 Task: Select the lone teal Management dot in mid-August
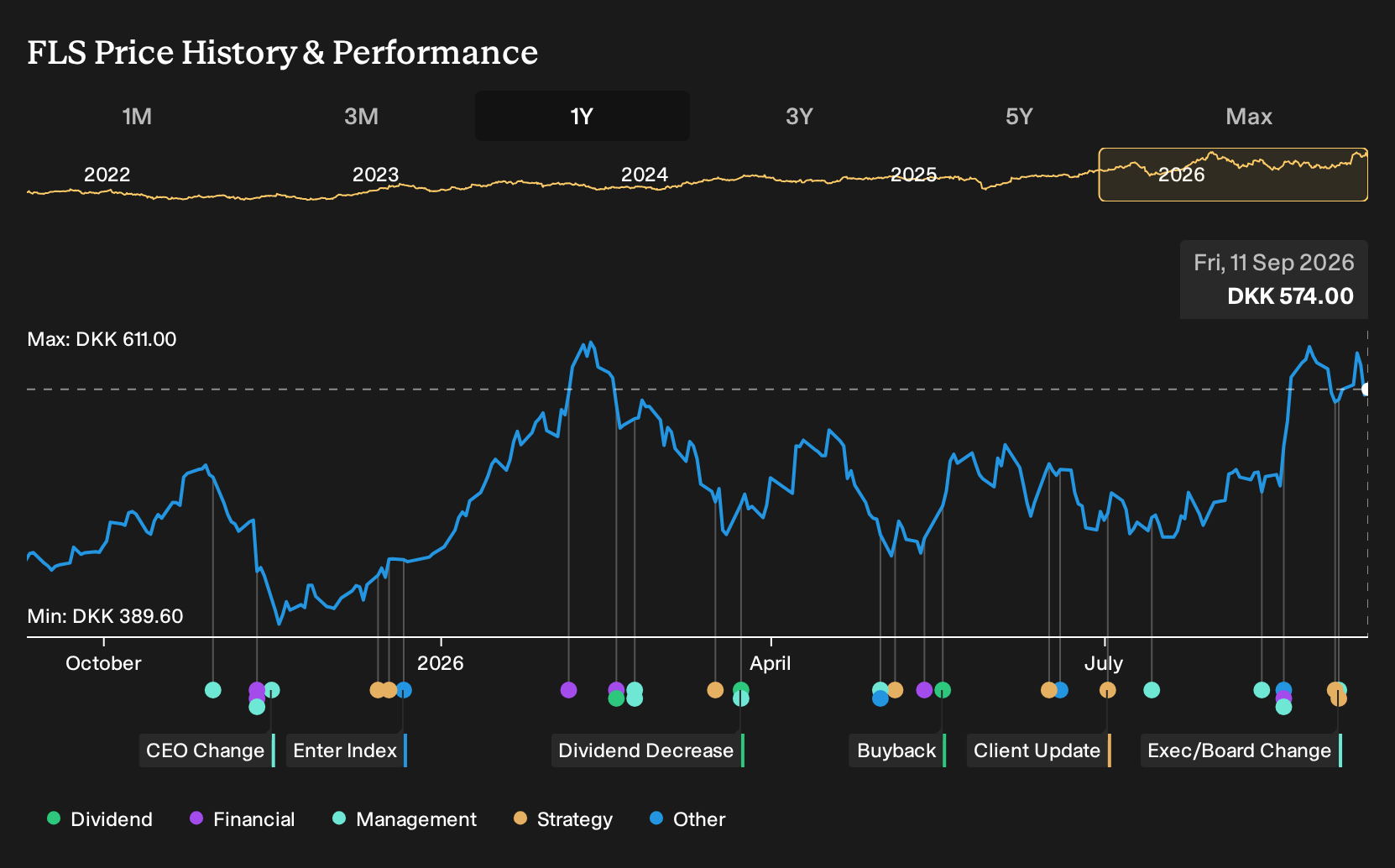(x=1262, y=690)
